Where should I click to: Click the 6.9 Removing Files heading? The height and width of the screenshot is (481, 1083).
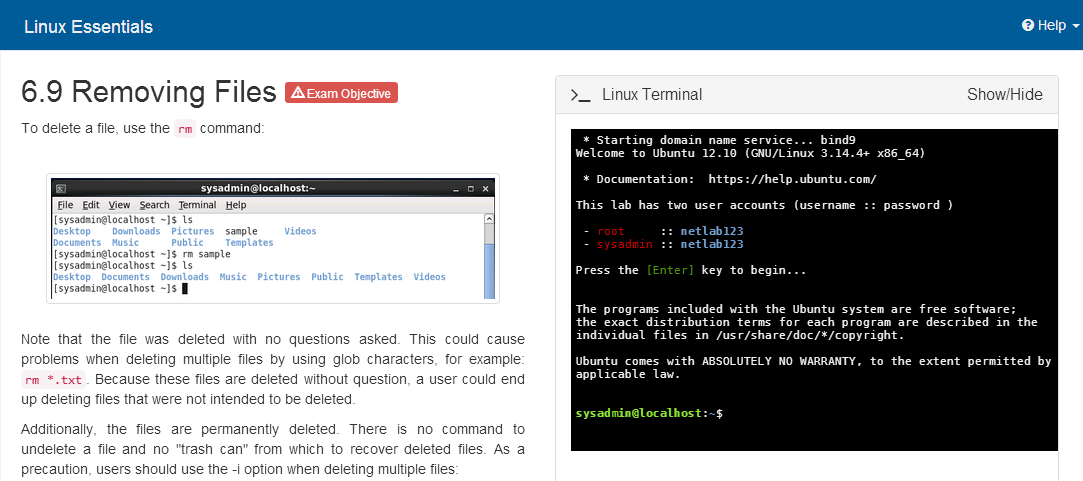[149, 93]
